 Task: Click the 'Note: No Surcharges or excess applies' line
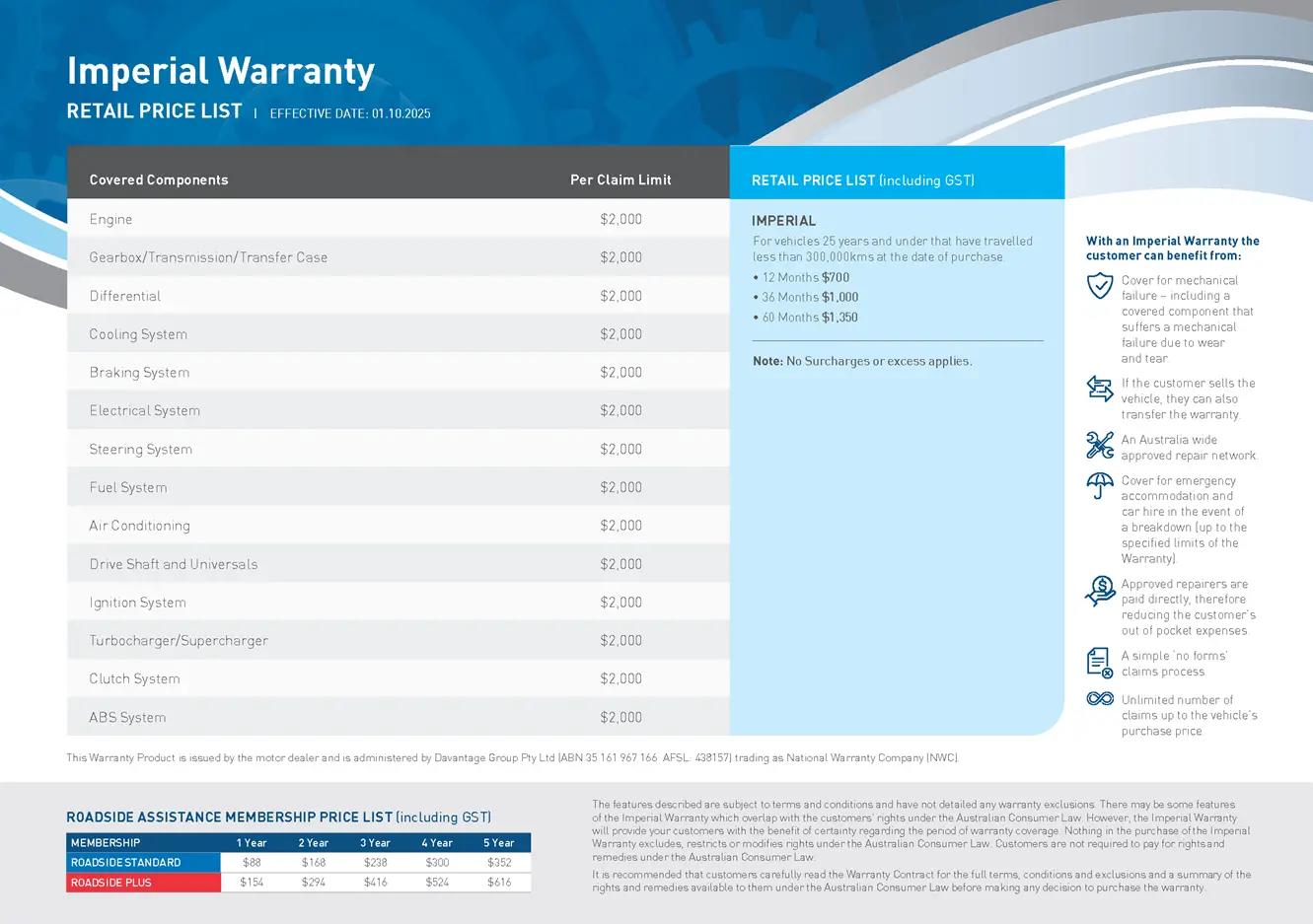[x=862, y=361]
